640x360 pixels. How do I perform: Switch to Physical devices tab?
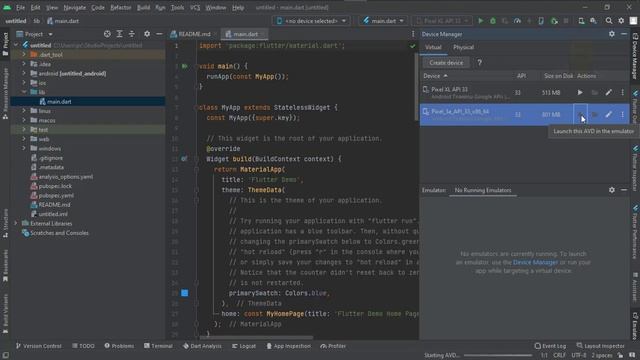(463, 47)
